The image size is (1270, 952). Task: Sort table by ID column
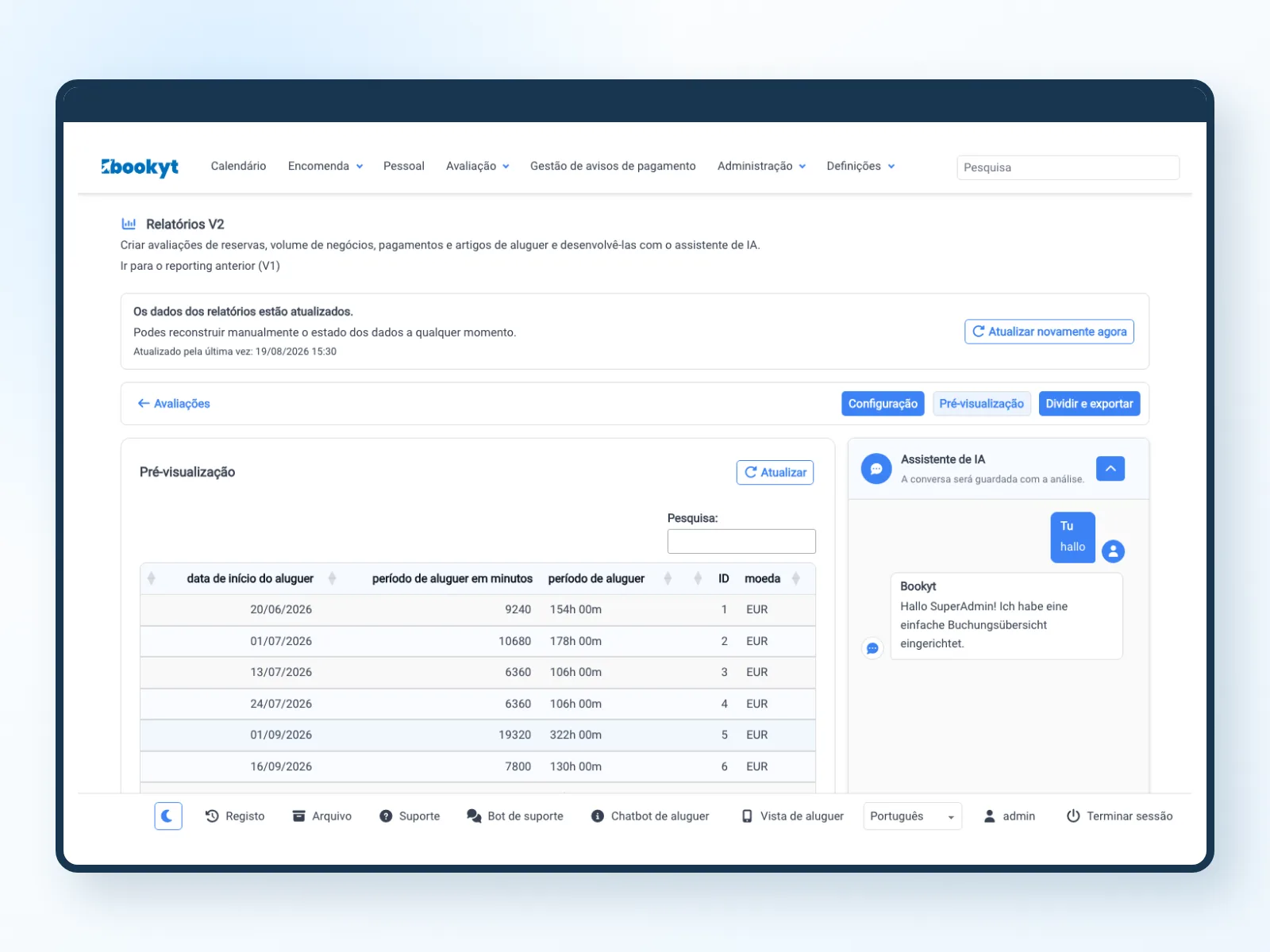[723, 578]
